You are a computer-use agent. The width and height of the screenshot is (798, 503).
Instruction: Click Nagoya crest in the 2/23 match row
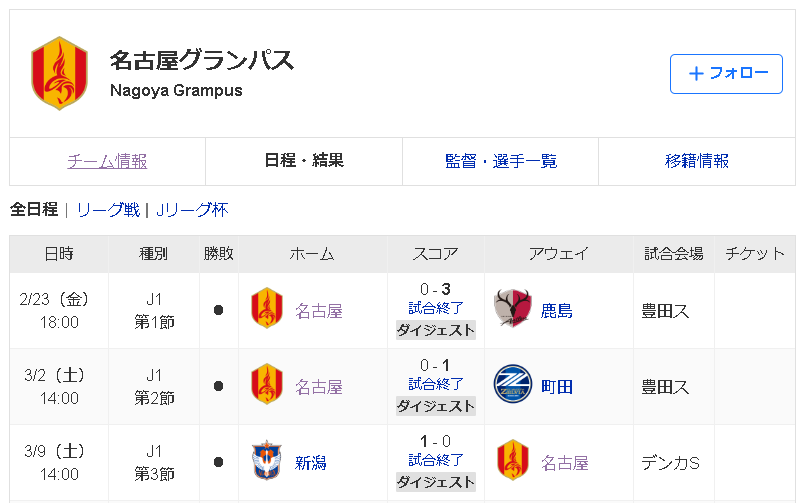point(266,310)
